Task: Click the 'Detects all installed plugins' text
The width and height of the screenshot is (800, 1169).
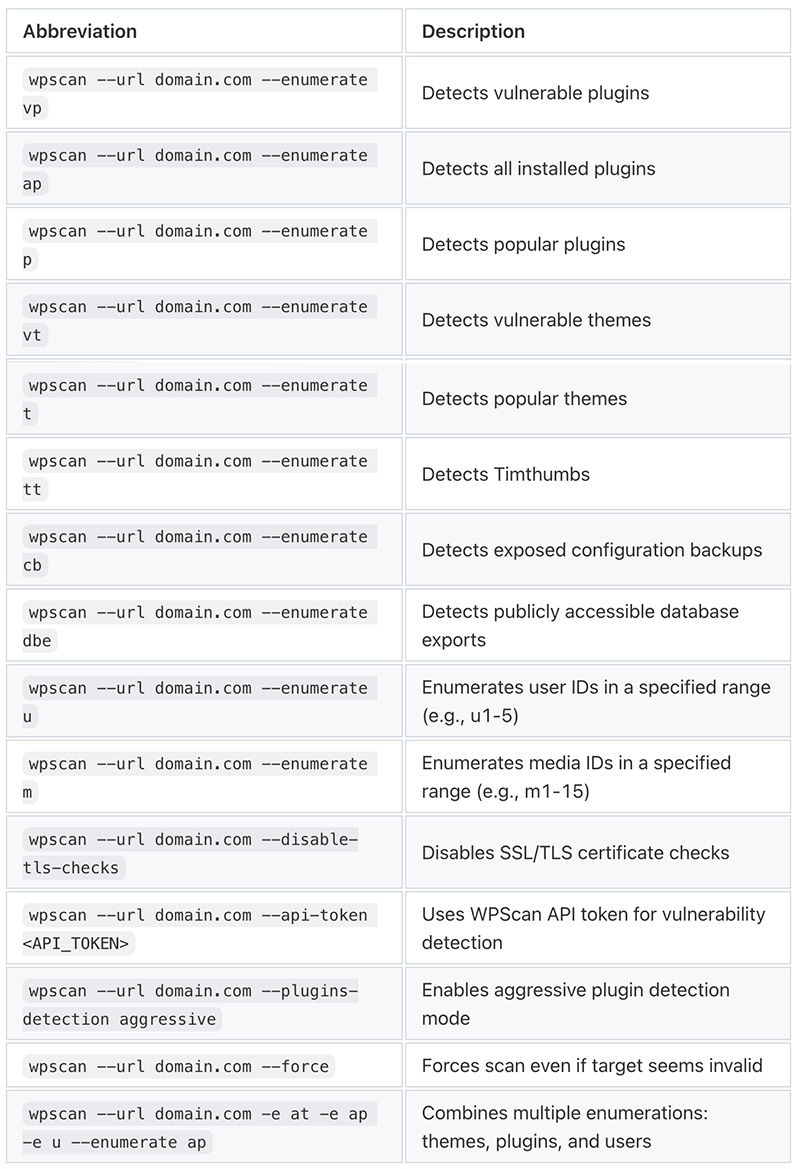Action: pyautogui.click(x=538, y=168)
